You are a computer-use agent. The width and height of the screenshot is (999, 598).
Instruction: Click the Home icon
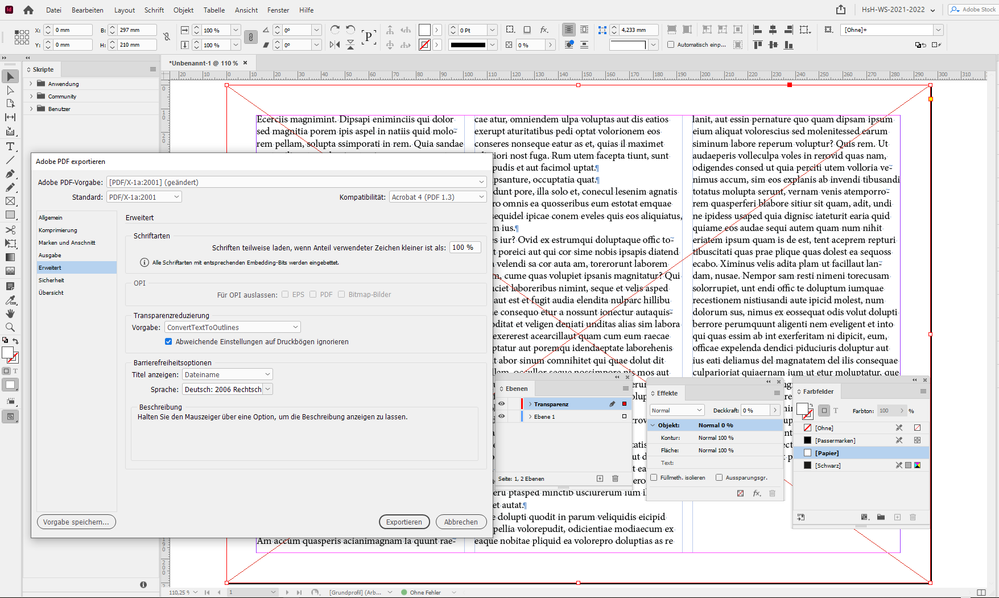(28, 10)
